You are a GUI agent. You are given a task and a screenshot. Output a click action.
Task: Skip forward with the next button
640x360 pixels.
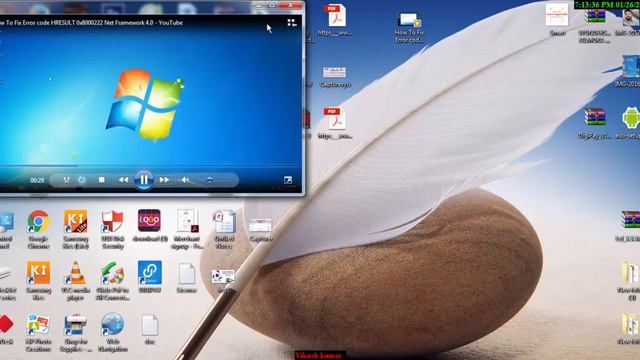tap(164, 180)
